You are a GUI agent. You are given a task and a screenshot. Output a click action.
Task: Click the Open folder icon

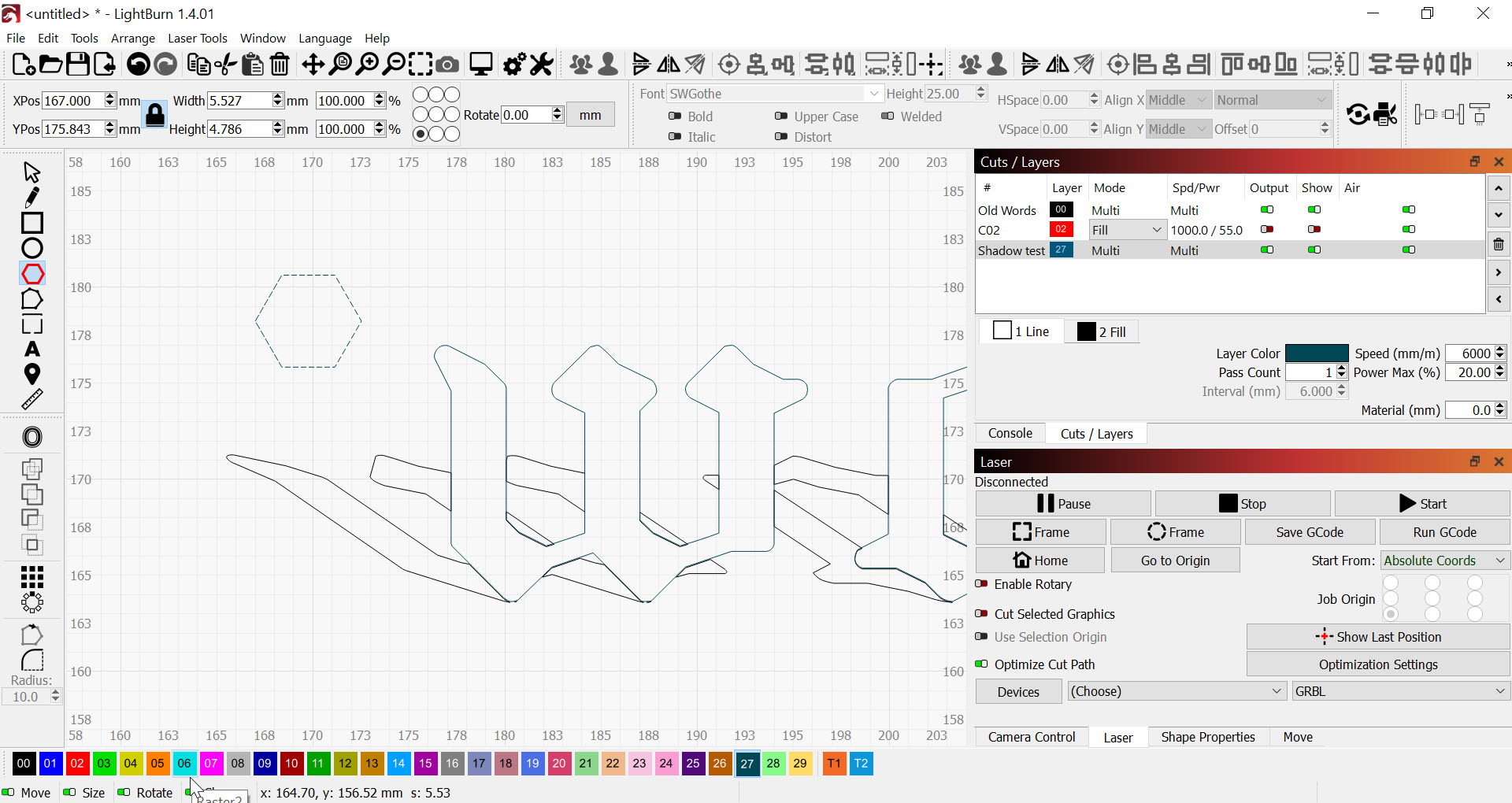tap(50, 65)
